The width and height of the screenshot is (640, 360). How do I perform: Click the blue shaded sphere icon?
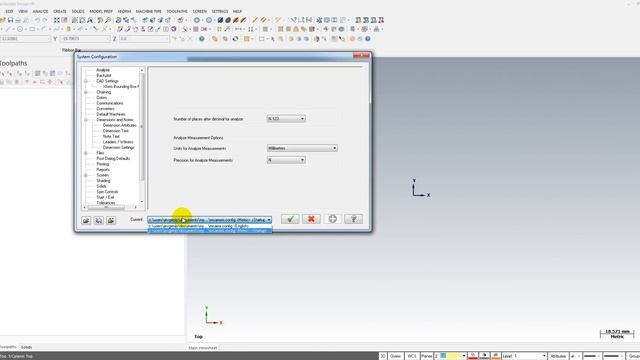tap(220, 20)
